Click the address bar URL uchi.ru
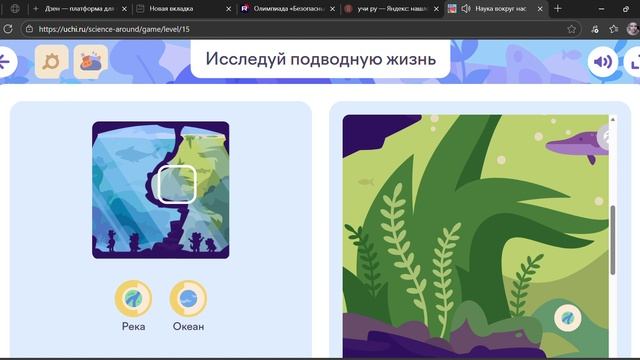This screenshot has width=640, height=360. 114,29
